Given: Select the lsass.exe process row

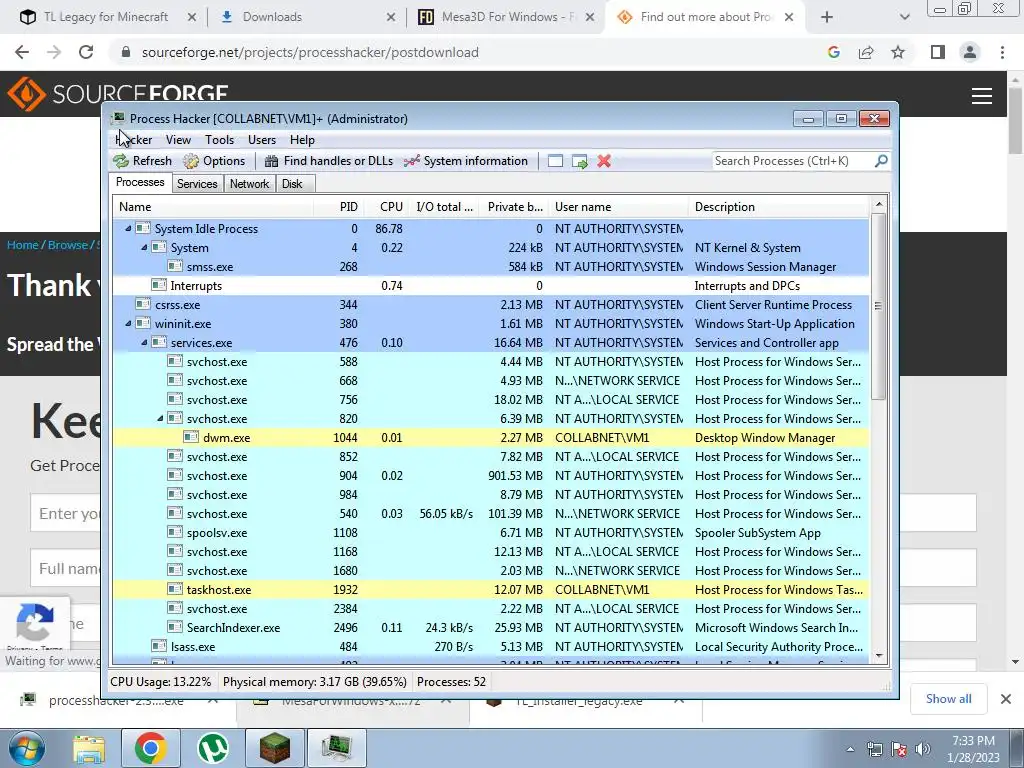Looking at the screenshot, I should pos(491,647).
